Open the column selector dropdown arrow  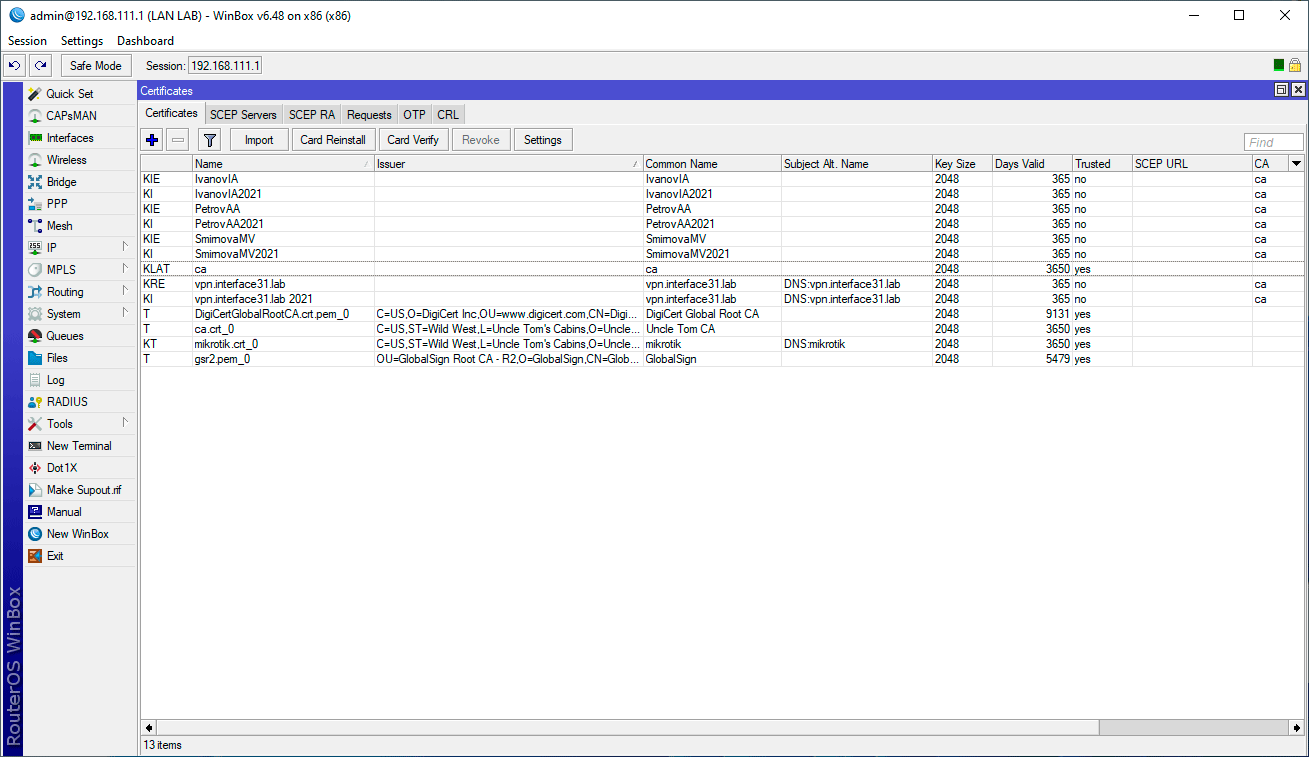click(x=1296, y=163)
